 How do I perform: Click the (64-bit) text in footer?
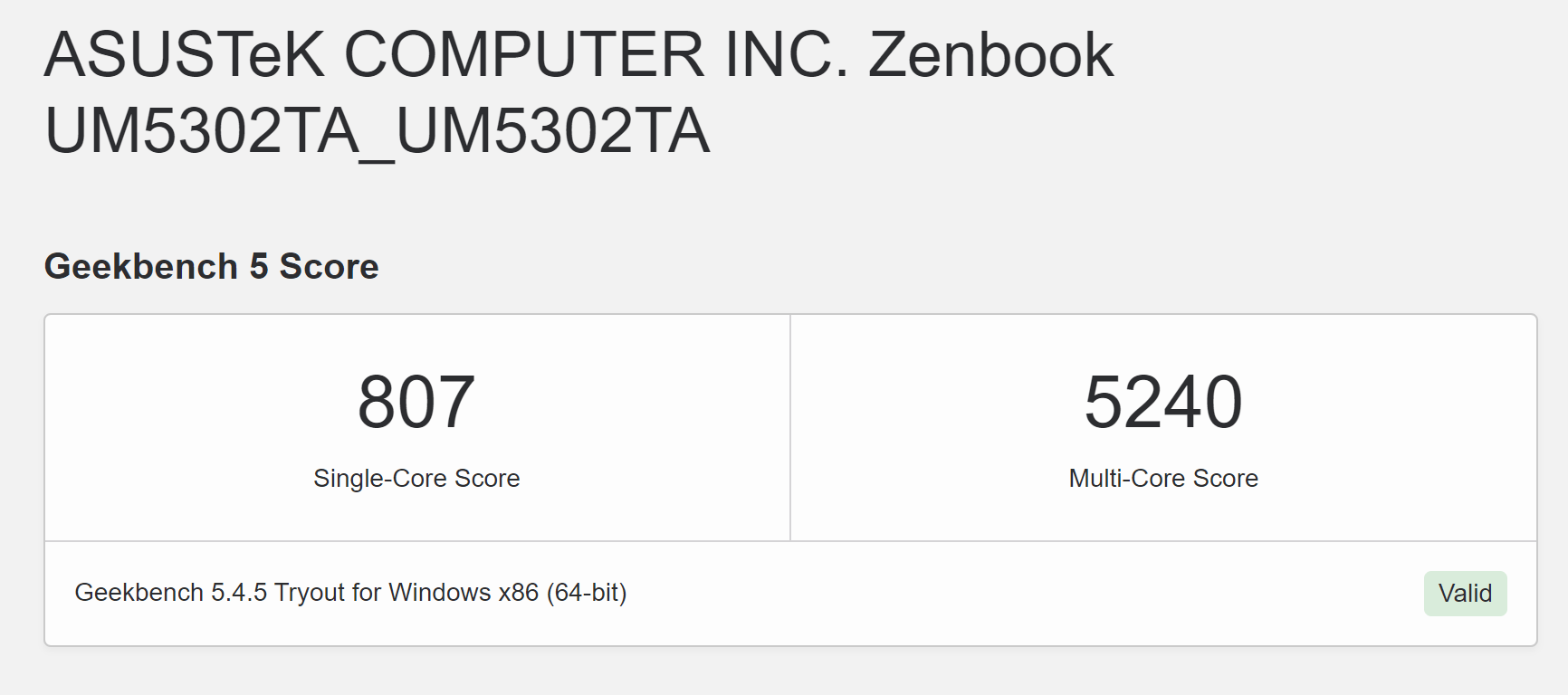587,593
